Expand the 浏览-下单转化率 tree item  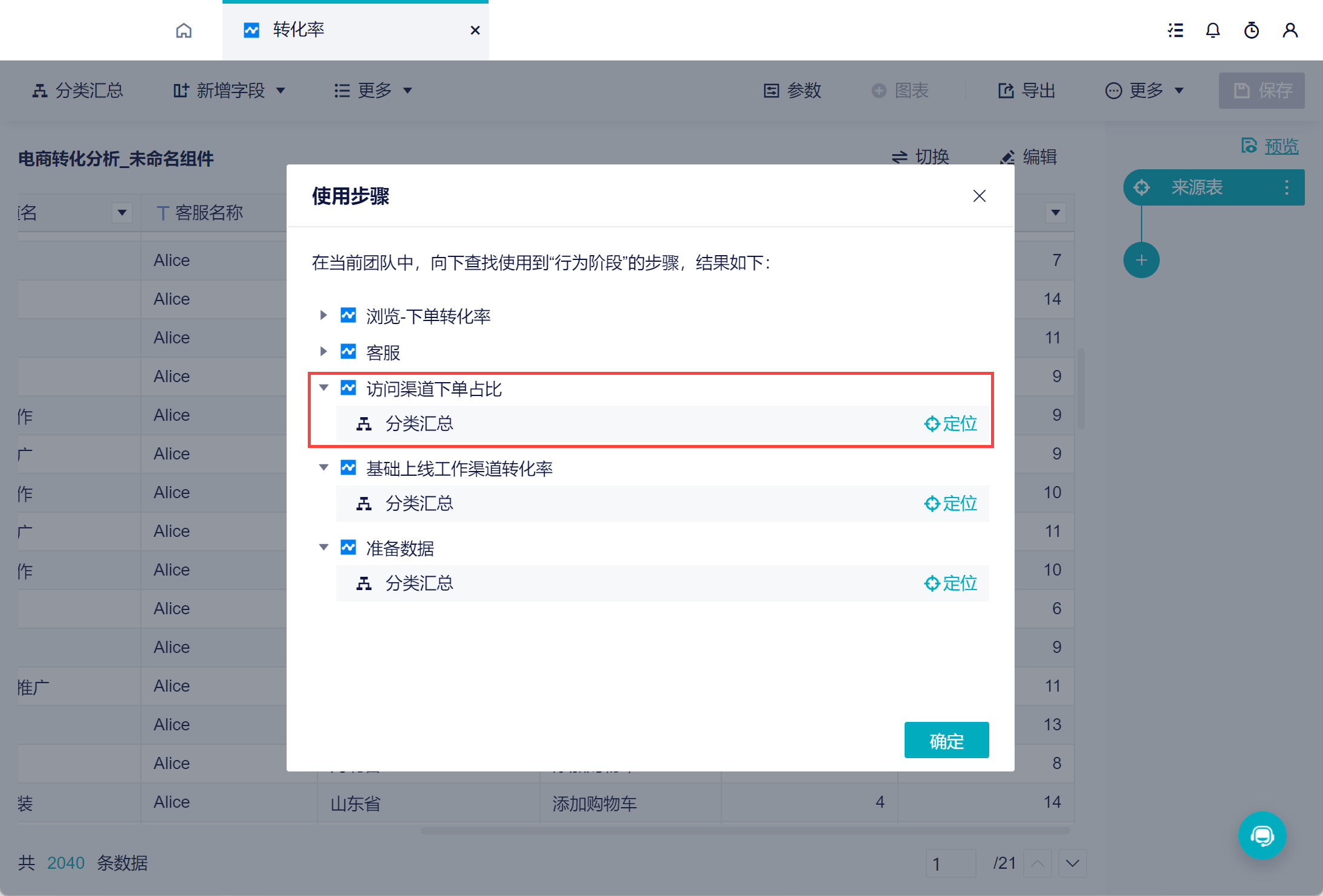tap(323, 315)
